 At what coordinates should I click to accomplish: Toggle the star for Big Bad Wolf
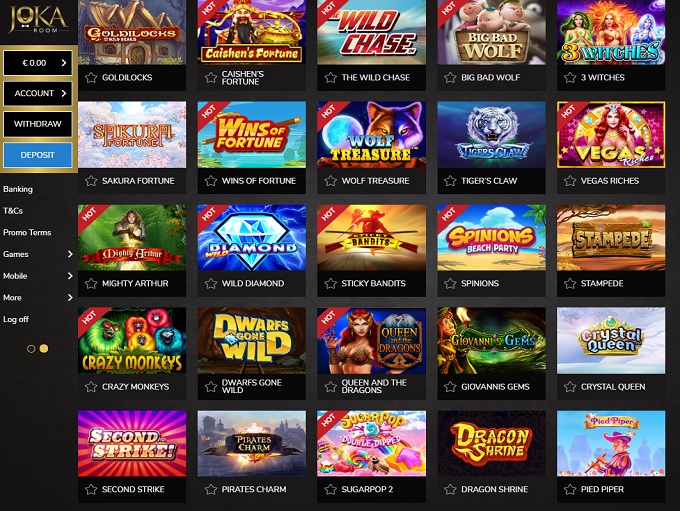(450, 78)
